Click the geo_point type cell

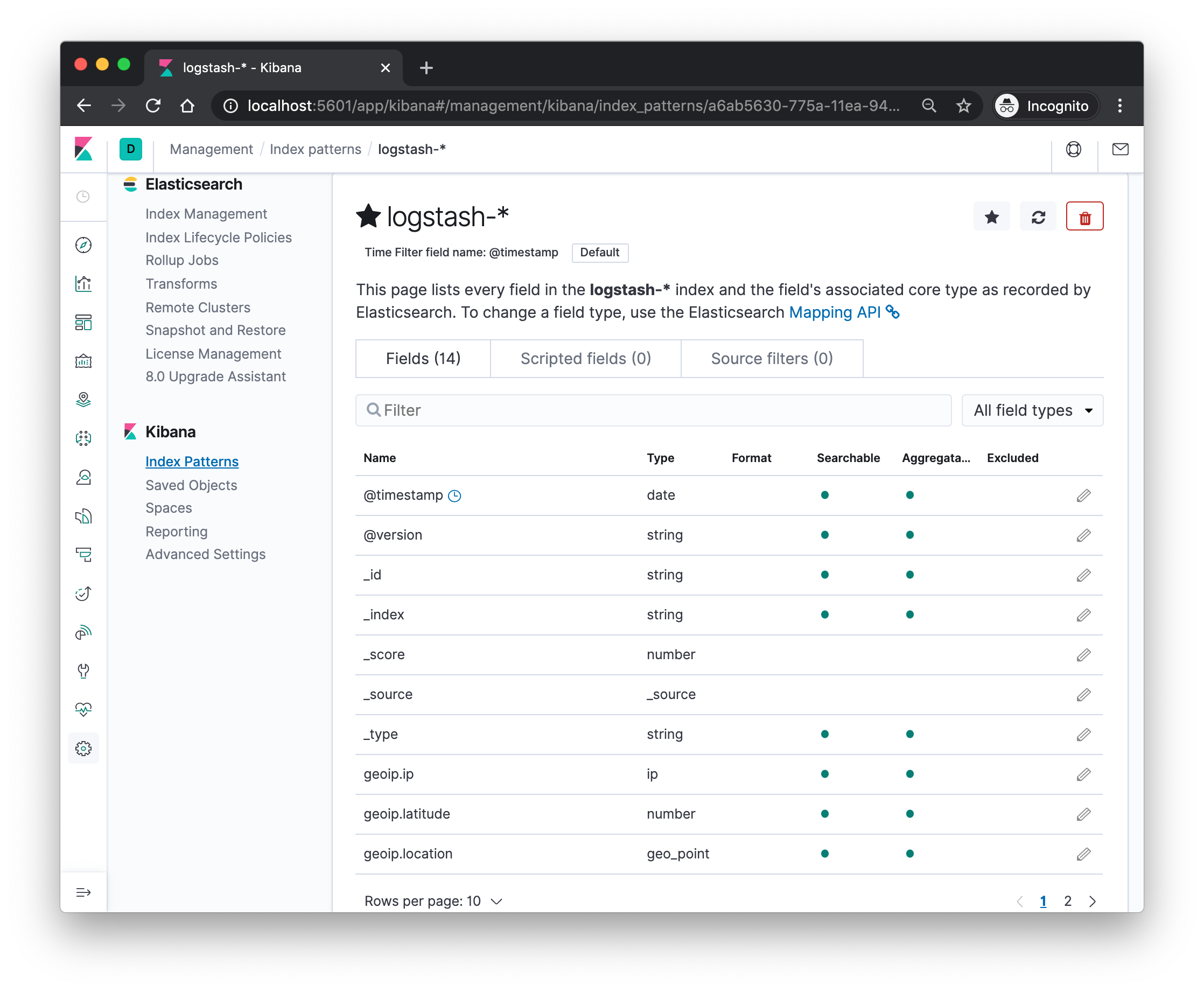[x=678, y=854]
